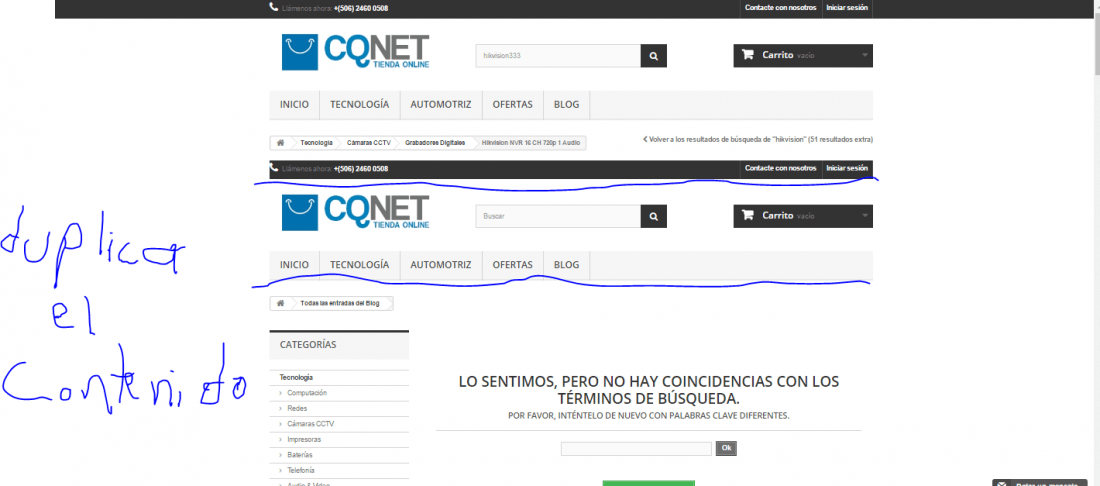Screen dimensions: 1100x486
Task: Click Iniciar sesión in top bar
Action: [x=847, y=8]
